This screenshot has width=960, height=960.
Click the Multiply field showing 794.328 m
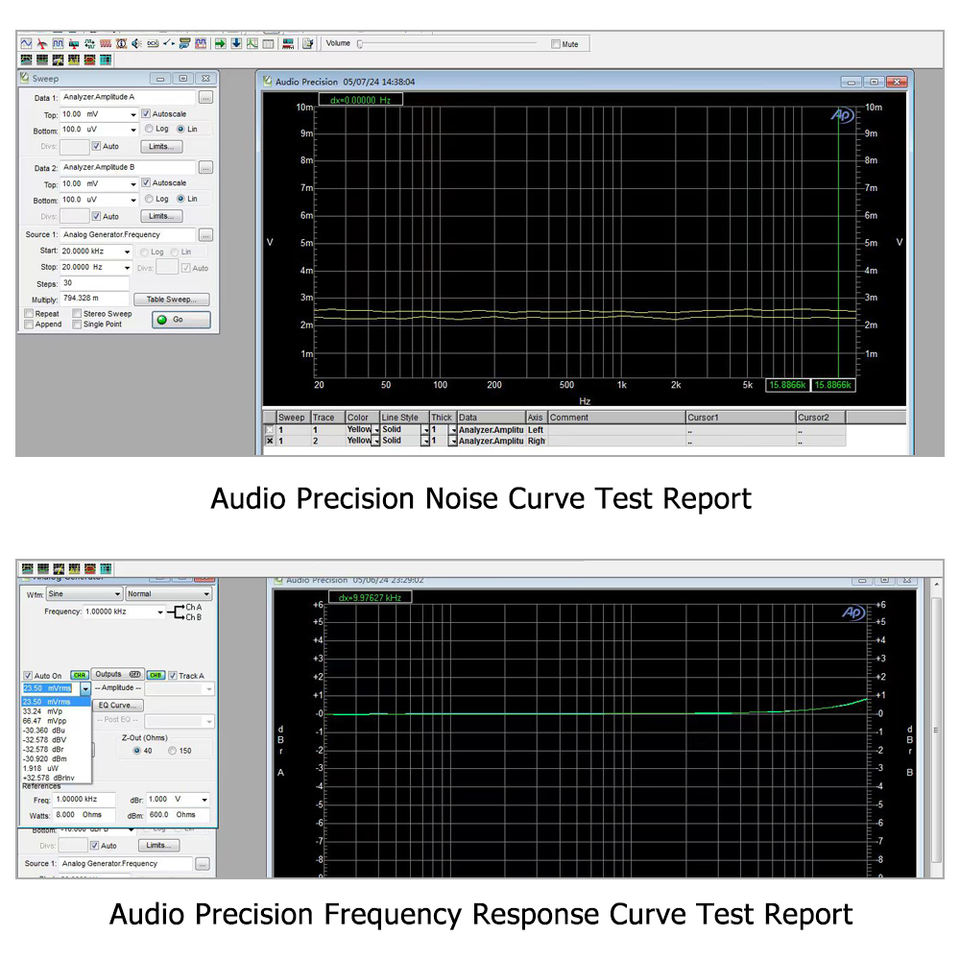(x=94, y=299)
